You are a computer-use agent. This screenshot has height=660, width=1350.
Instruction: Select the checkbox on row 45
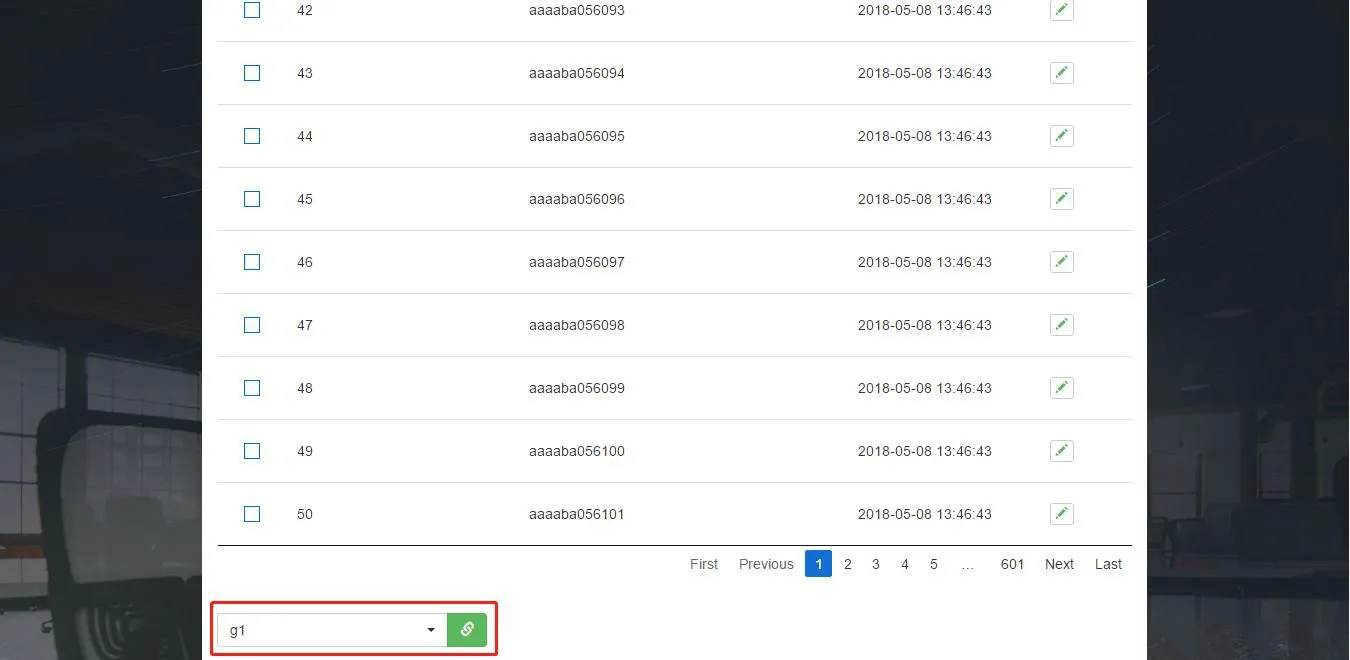(251, 198)
